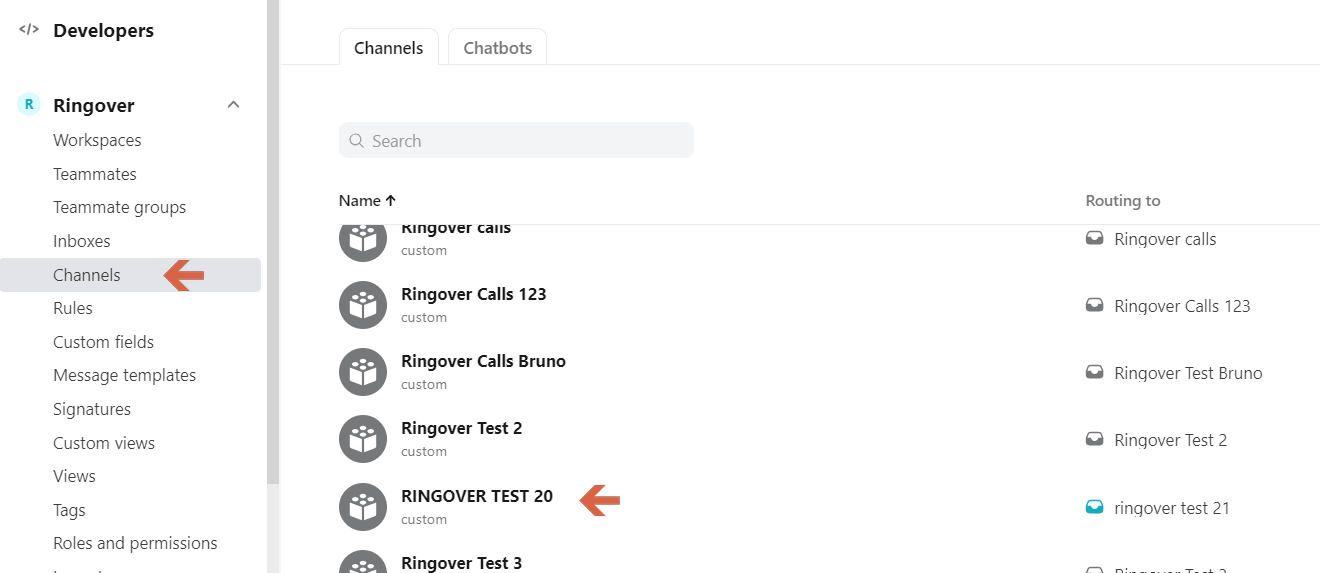Switch to the Channels tab
1320x573 pixels.
coord(389,48)
